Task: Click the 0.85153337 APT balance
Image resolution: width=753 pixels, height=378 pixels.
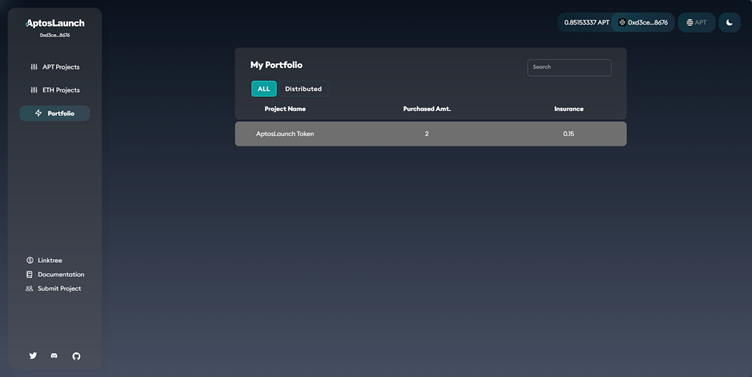Action: click(586, 23)
